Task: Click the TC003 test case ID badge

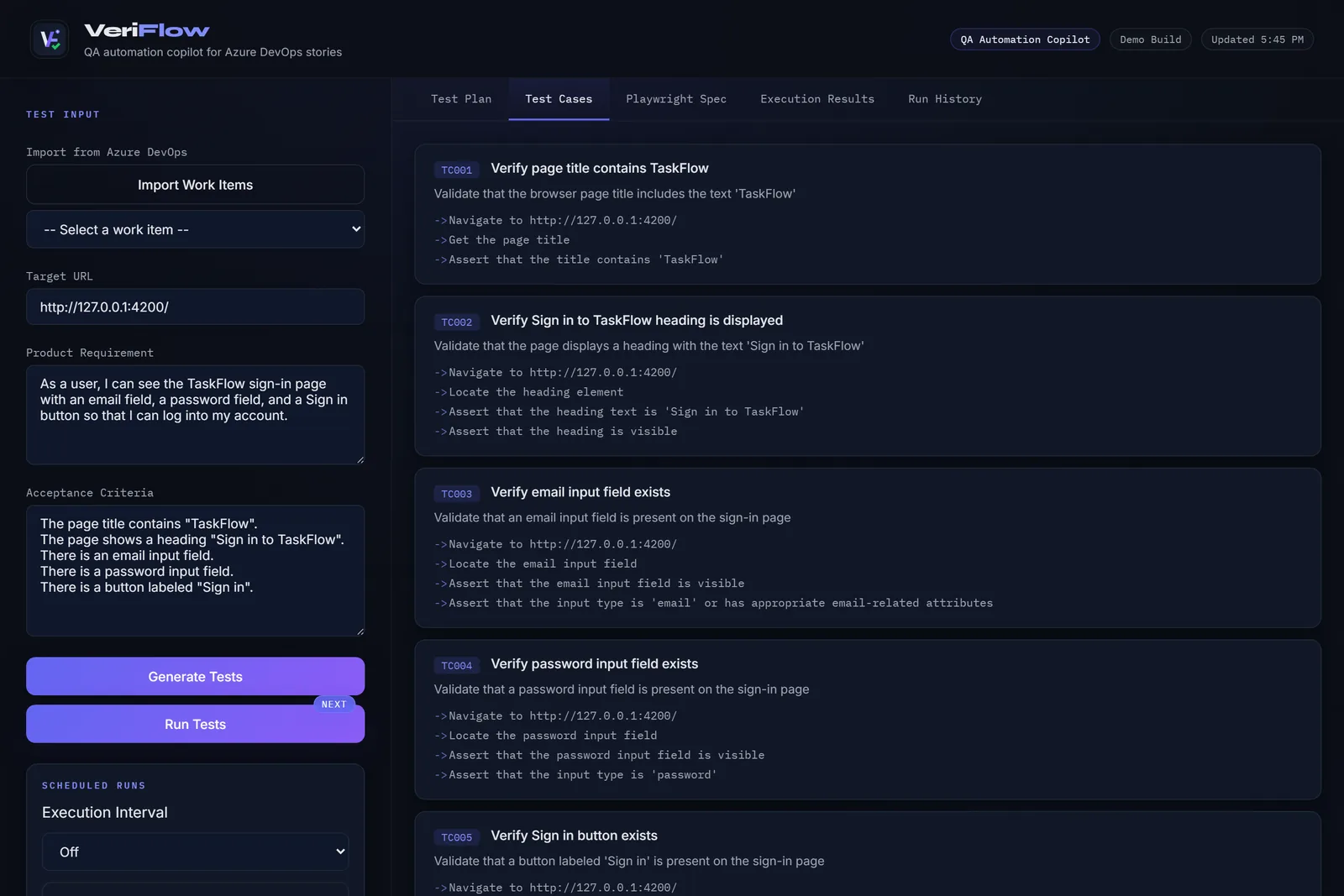Action: [x=457, y=494]
